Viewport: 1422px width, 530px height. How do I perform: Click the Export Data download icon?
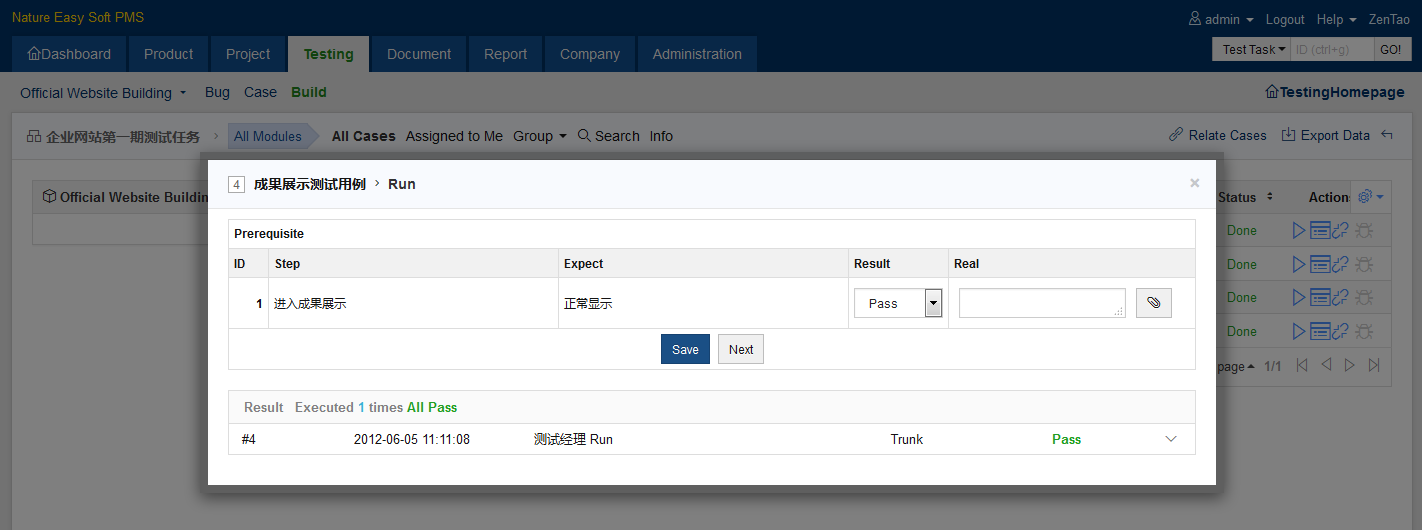1289,135
